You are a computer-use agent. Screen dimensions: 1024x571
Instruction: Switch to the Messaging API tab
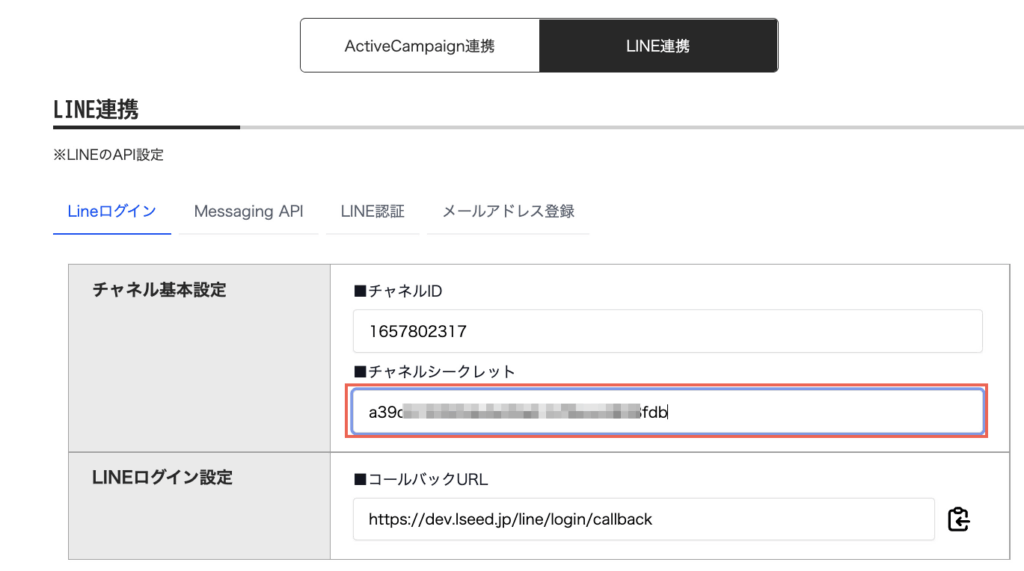248,212
